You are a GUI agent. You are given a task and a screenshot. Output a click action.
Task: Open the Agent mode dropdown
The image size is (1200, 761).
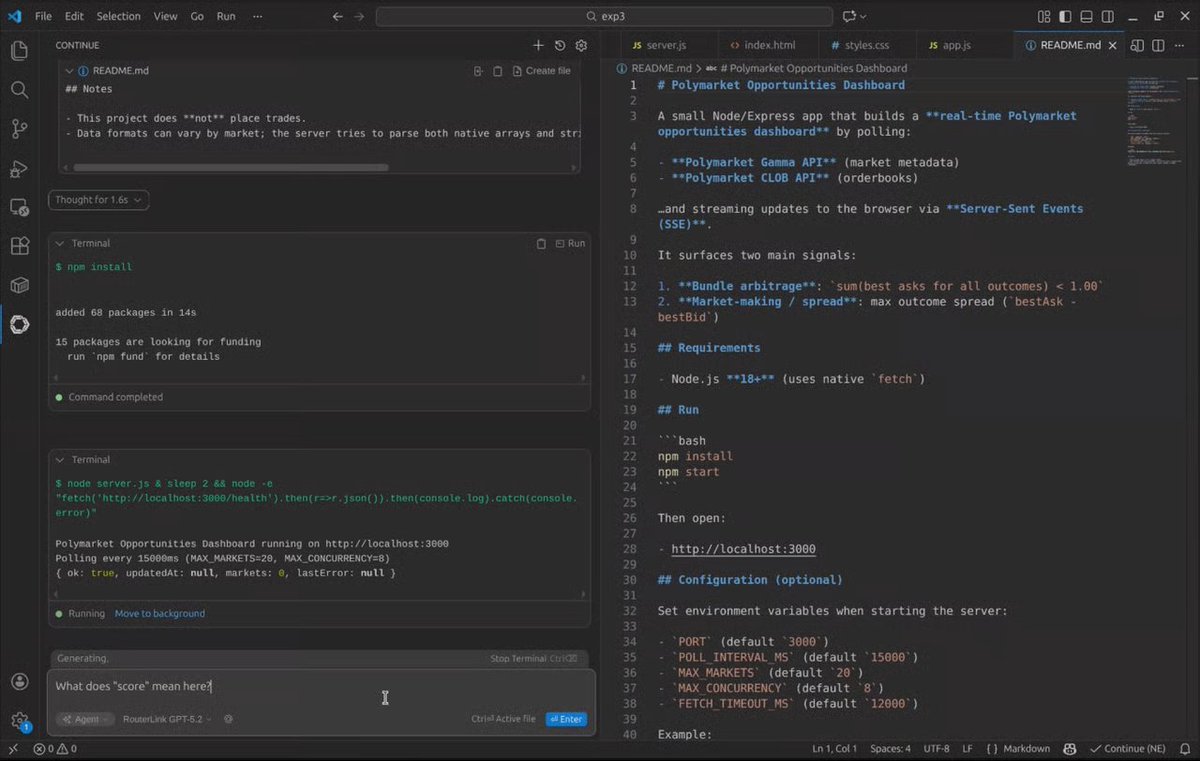85,719
